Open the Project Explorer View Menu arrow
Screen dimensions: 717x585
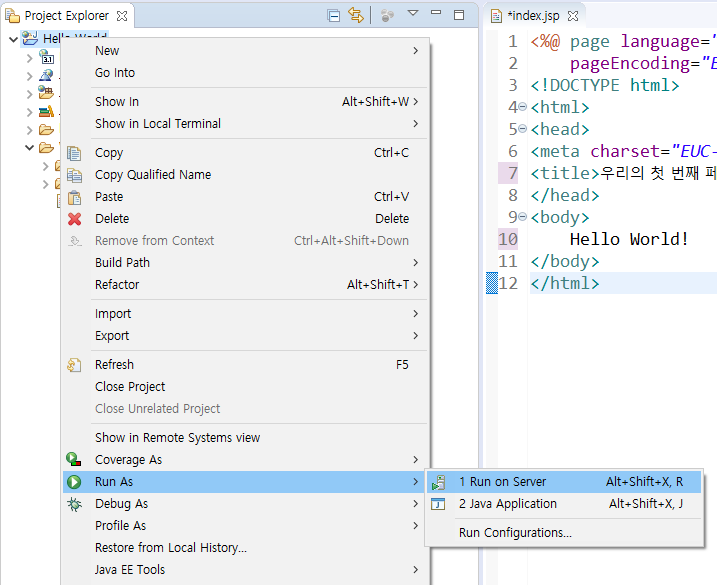coord(412,13)
